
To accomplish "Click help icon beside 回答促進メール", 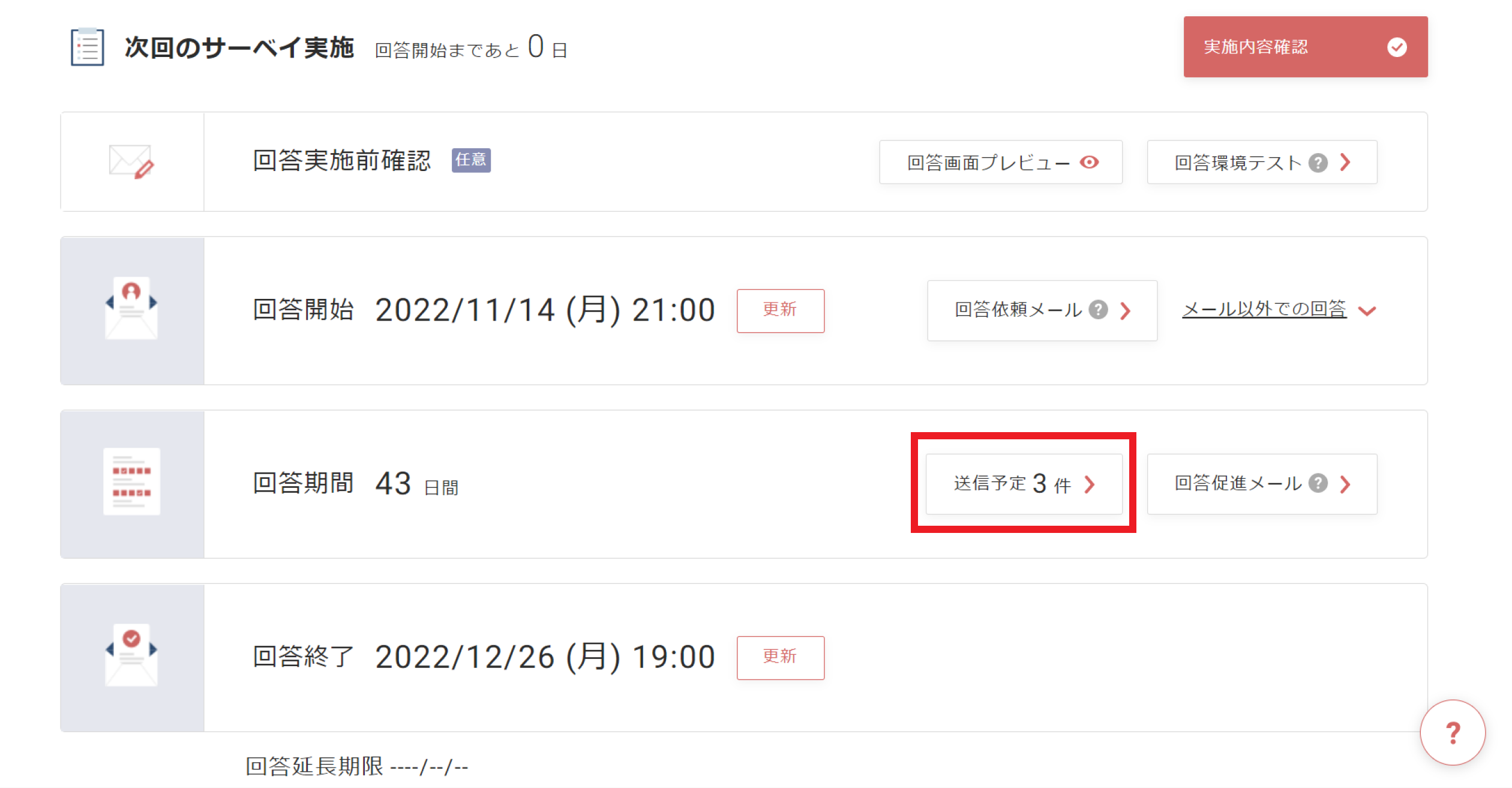I will click(x=1318, y=483).
